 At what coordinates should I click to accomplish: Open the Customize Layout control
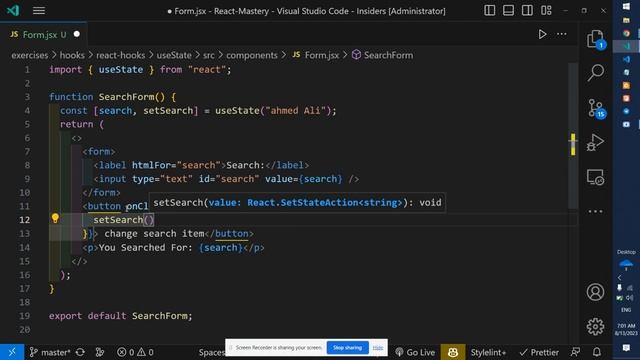click(x=546, y=11)
